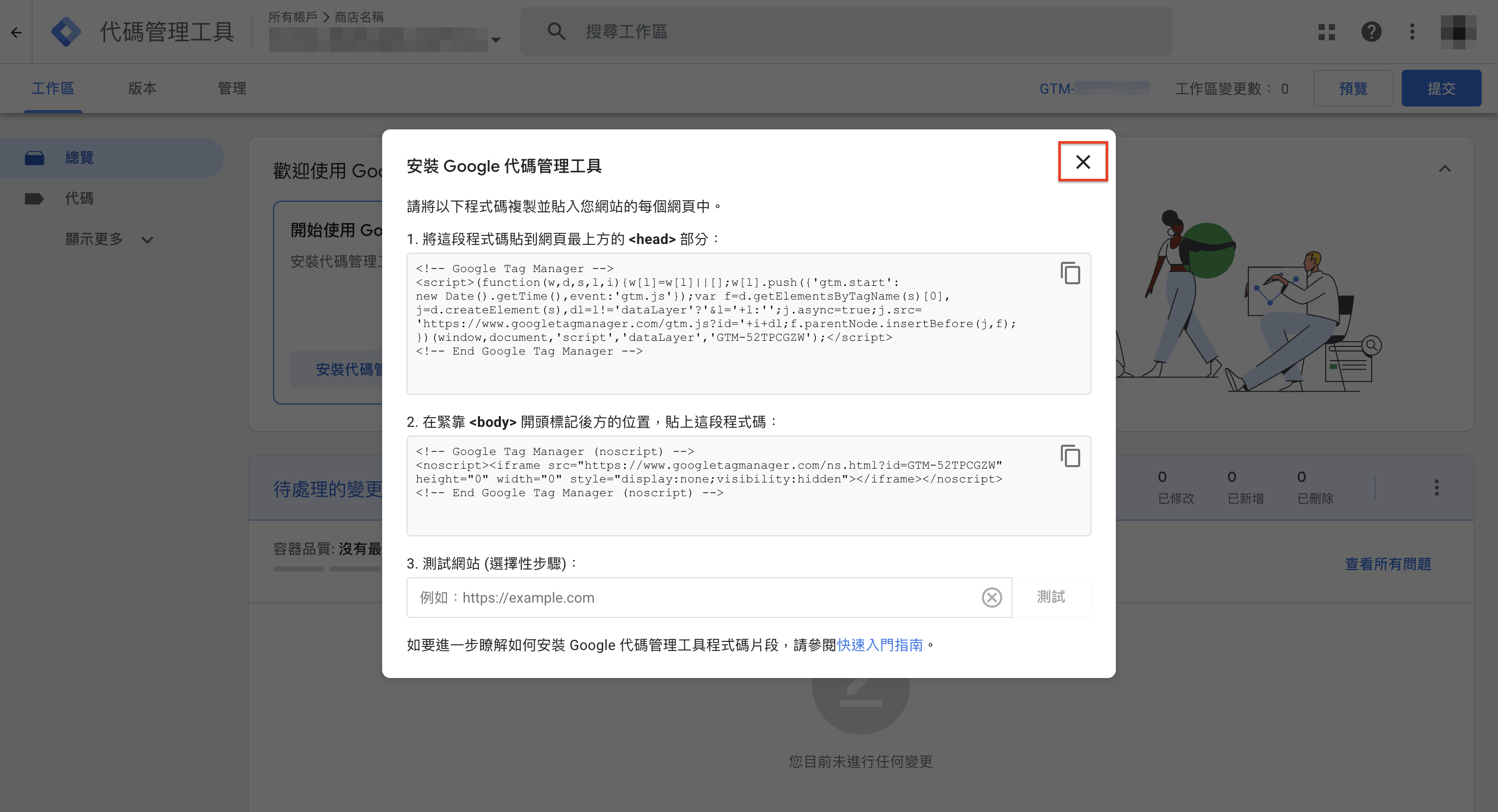Clear the test website URL field
This screenshot has height=812, width=1498.
pos(992,598)
